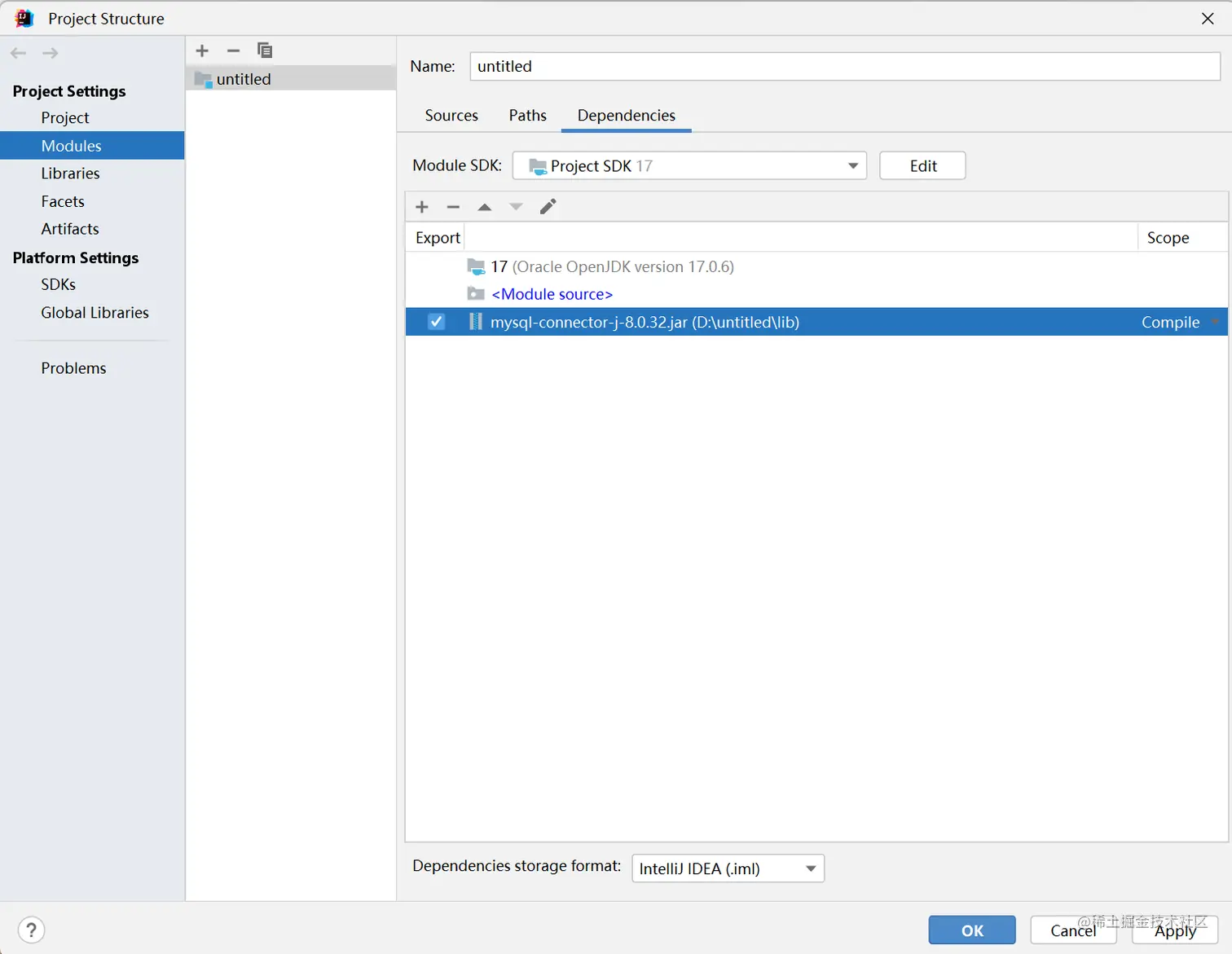Click the Cancel button

[x=1073, y=930]
